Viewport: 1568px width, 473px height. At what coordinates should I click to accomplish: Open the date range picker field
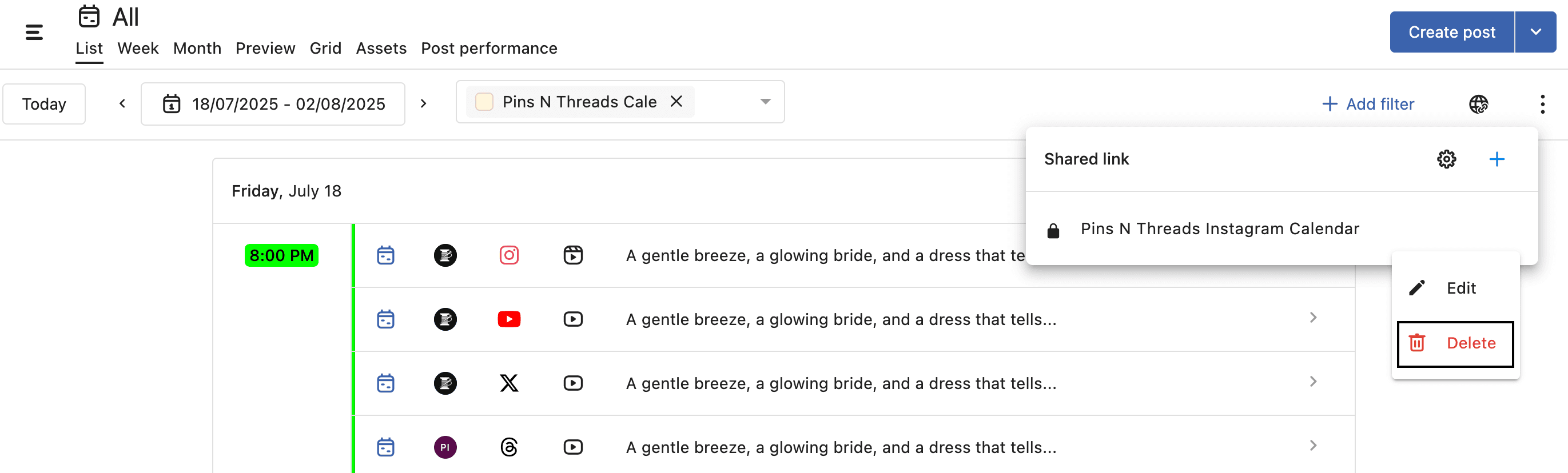coord(273,104)
